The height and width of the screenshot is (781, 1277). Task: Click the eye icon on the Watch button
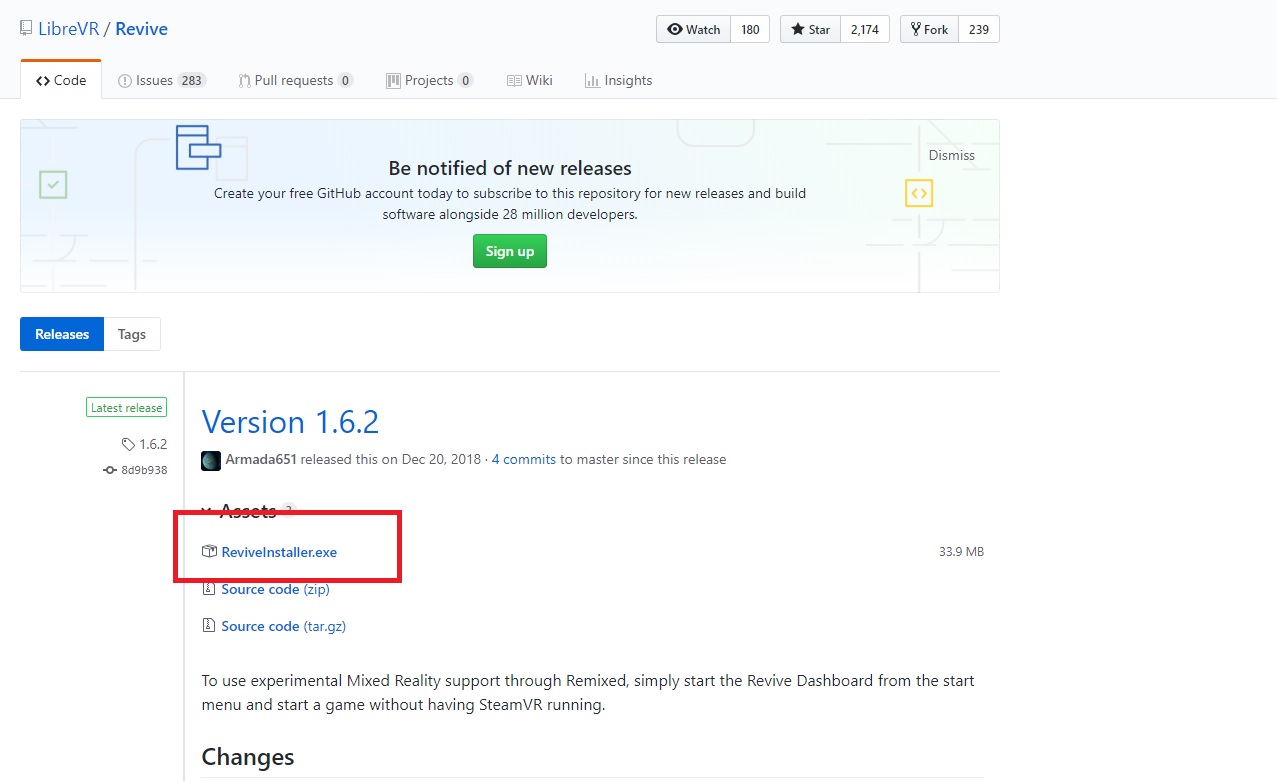point(675,29)
